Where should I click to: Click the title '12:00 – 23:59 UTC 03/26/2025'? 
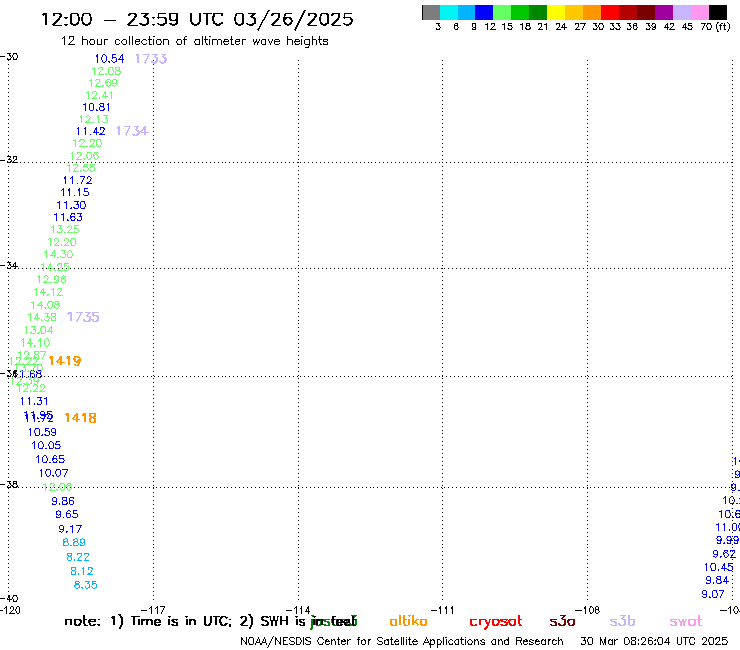tap(197, 19)
